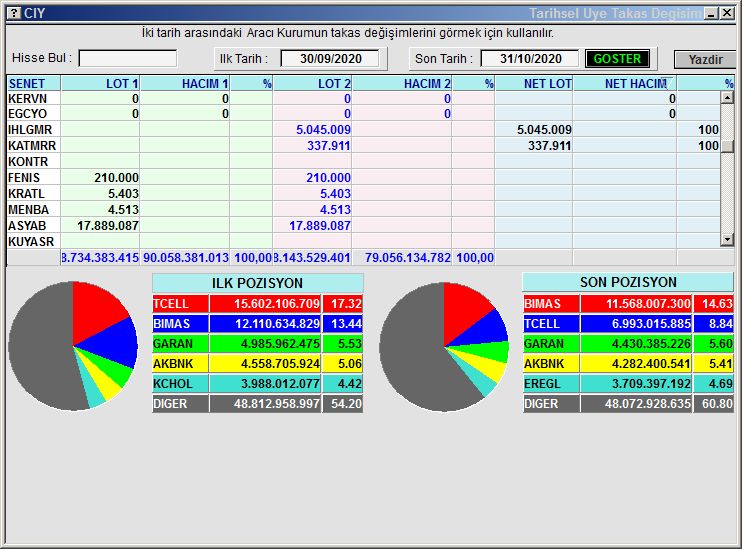Click the SON POZISYON pie chart
This screenshot has width=742, height=549.
point(444,347)
